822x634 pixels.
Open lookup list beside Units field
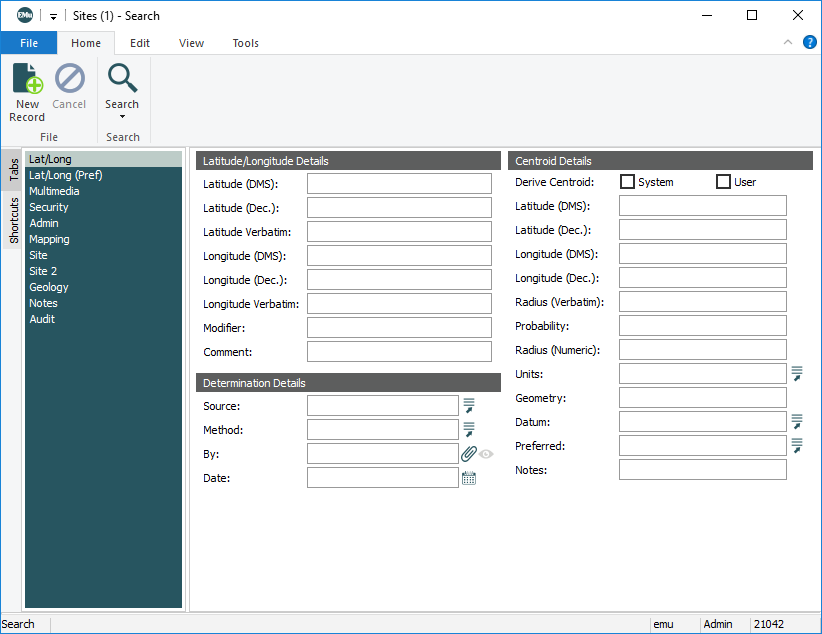pyautogui.click(x=797, y=374)
